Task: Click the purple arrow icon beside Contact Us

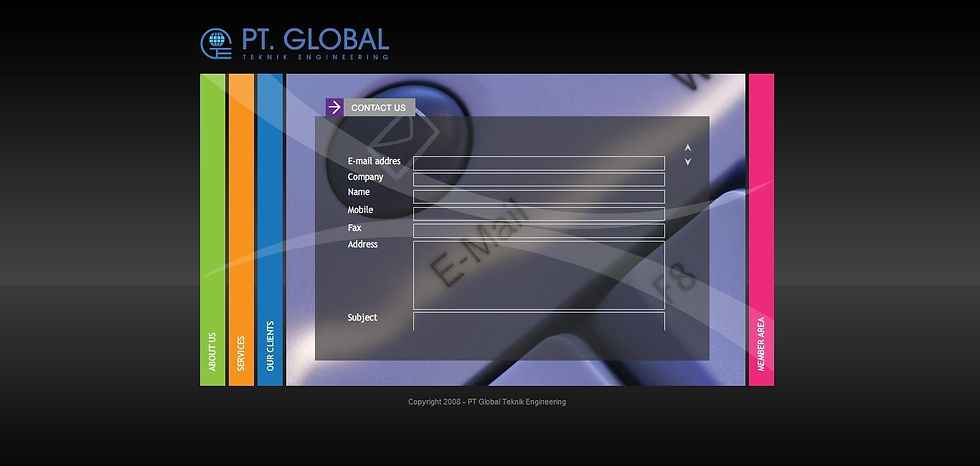Action: click(334, 107)
